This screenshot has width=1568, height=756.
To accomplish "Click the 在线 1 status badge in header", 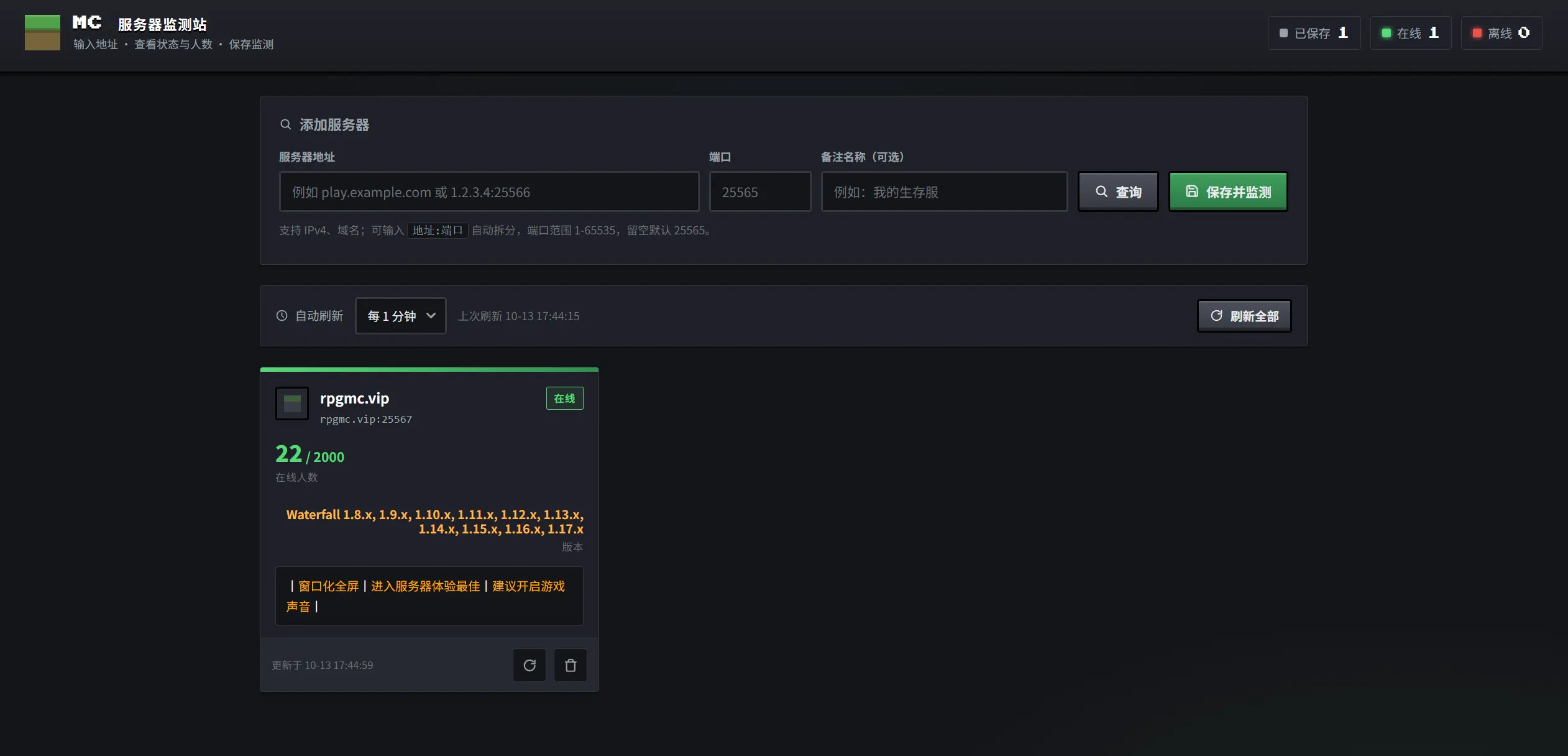I will coord(1411,33).
